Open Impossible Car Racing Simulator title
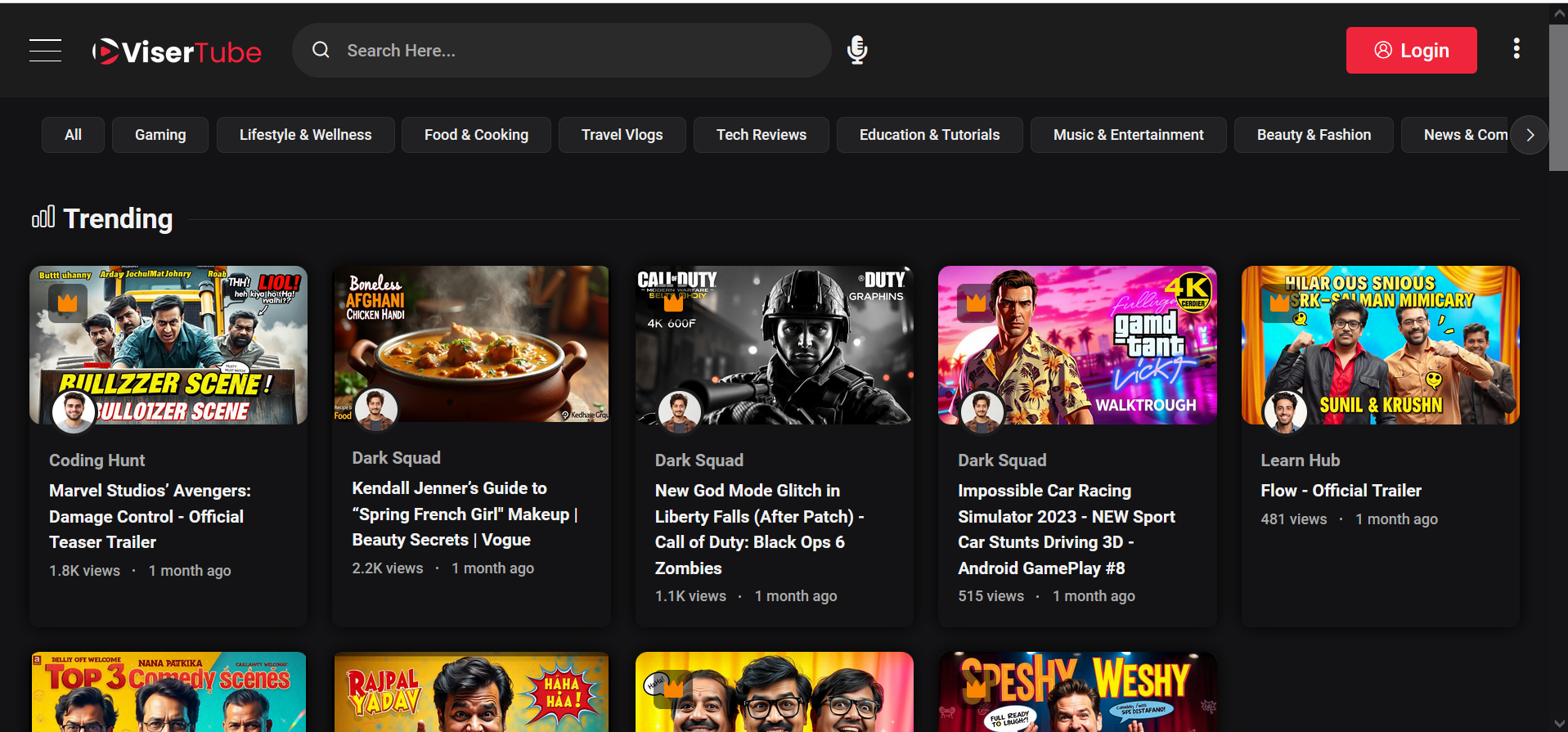Image resolution: width=1568 pixels, height=732 pixels. coord(1067,529)
